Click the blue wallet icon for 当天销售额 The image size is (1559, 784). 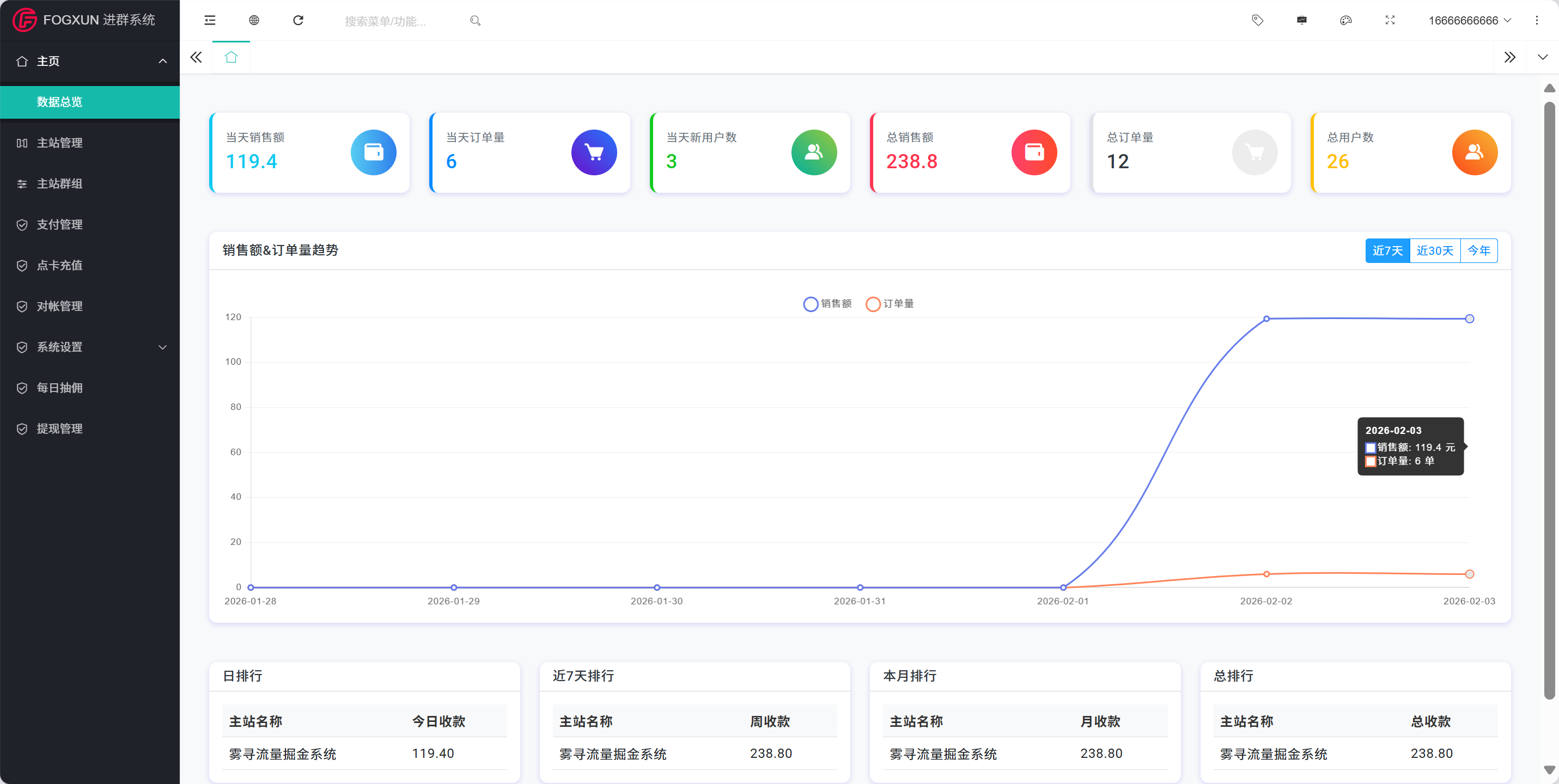pos(374,152)
